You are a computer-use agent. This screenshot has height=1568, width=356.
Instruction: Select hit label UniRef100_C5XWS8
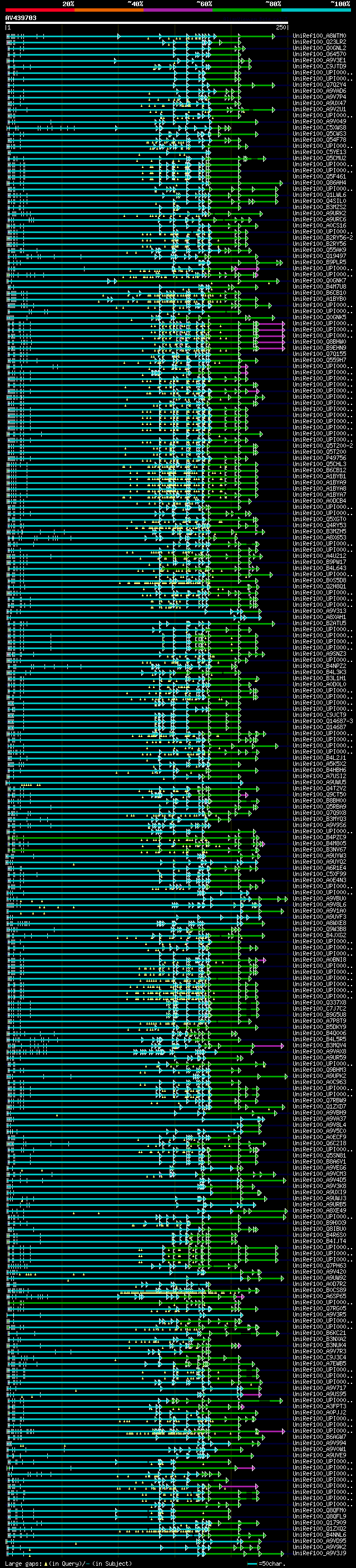319,127
